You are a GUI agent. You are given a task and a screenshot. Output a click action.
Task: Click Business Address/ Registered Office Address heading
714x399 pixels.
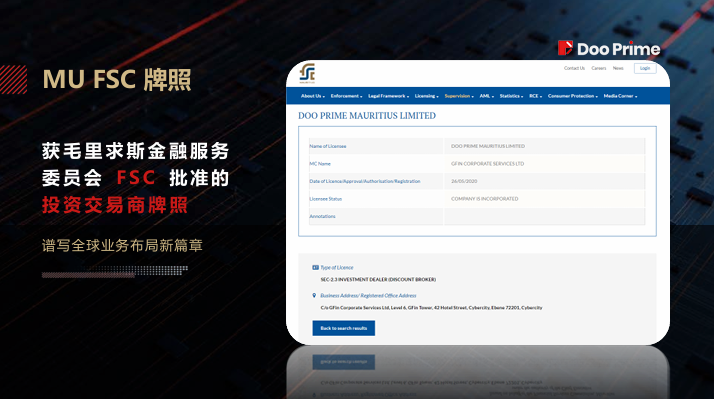point(368,296)
